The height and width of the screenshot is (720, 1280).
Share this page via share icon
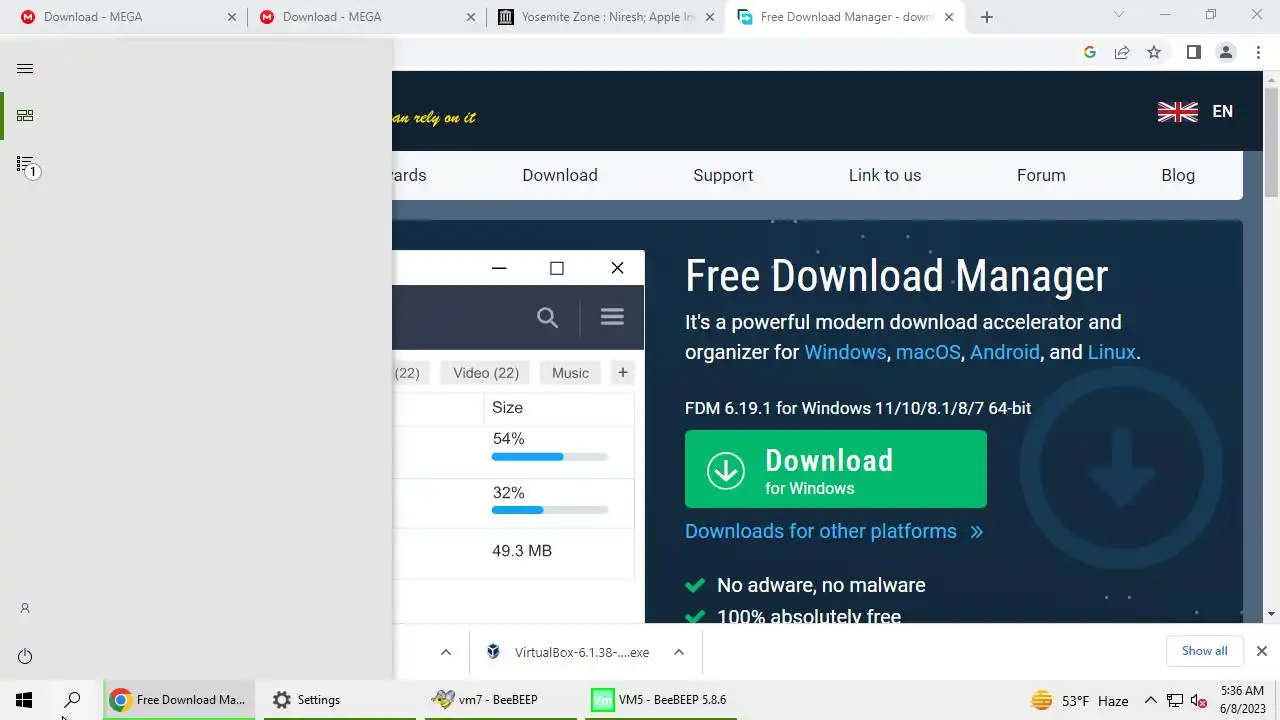click(x=1122, y=53)
